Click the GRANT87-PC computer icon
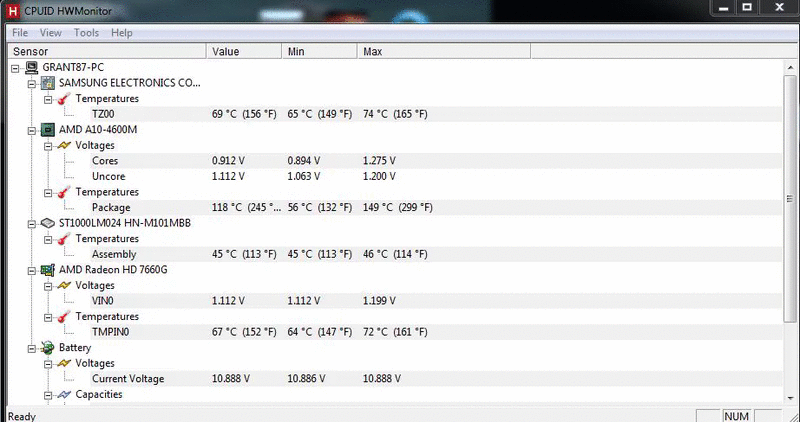 point(32,67)
